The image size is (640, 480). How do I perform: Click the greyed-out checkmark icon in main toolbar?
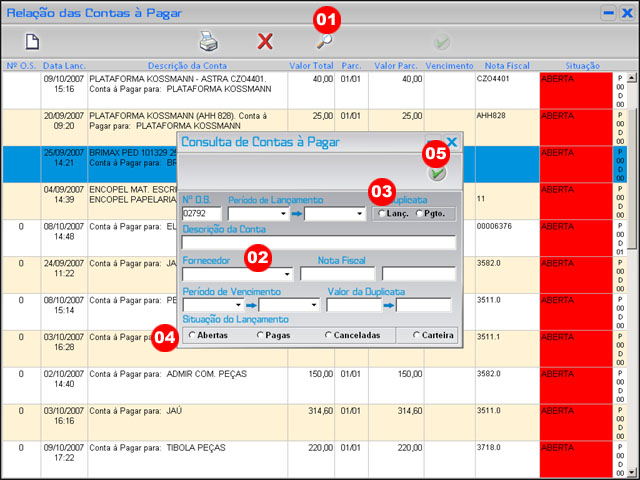click(441, 42)
